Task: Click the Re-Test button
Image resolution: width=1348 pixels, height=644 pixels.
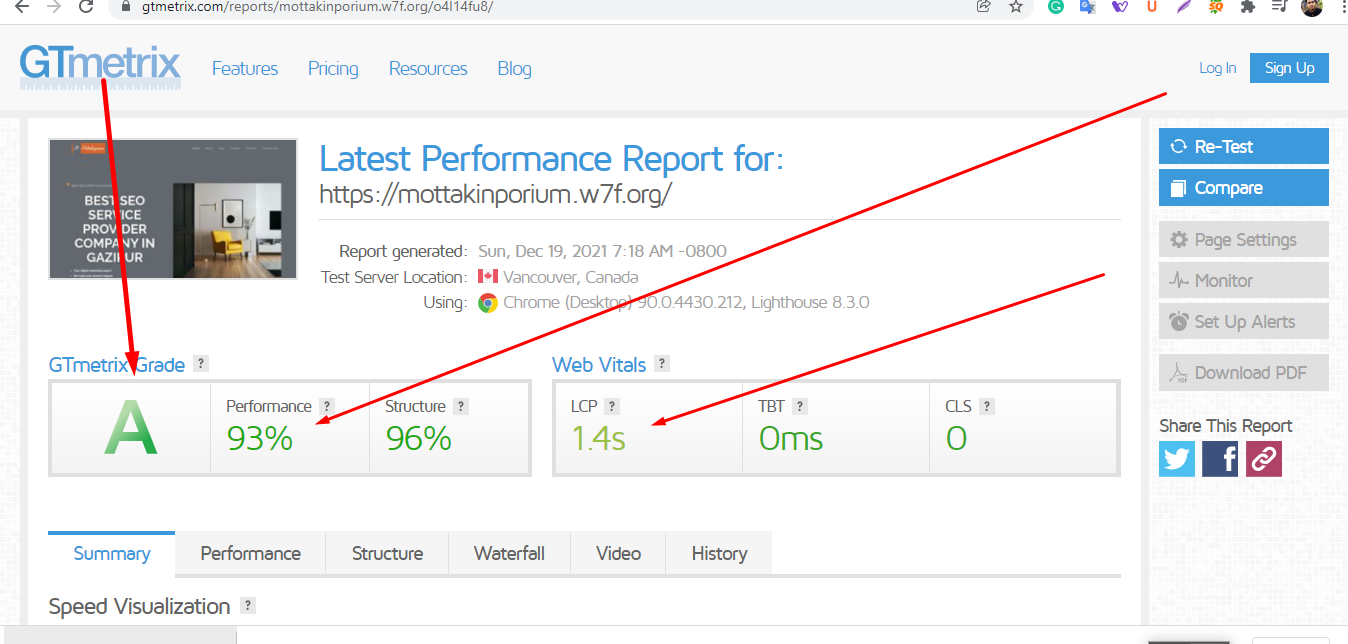Action: pyautogui.click(x=1243, y=146)
